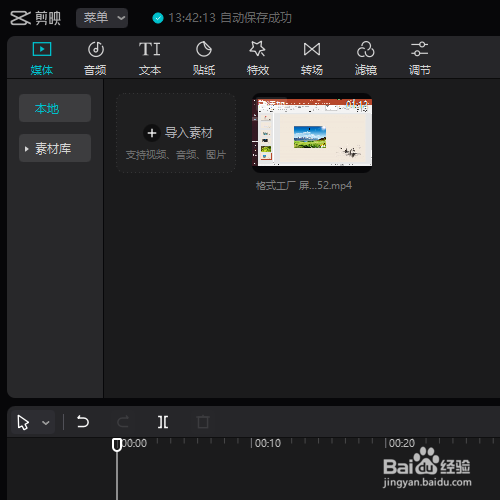Viewport: 500px width, 500px height.
Task: Open the 转场 transitions tab
Action: point(312,58)
